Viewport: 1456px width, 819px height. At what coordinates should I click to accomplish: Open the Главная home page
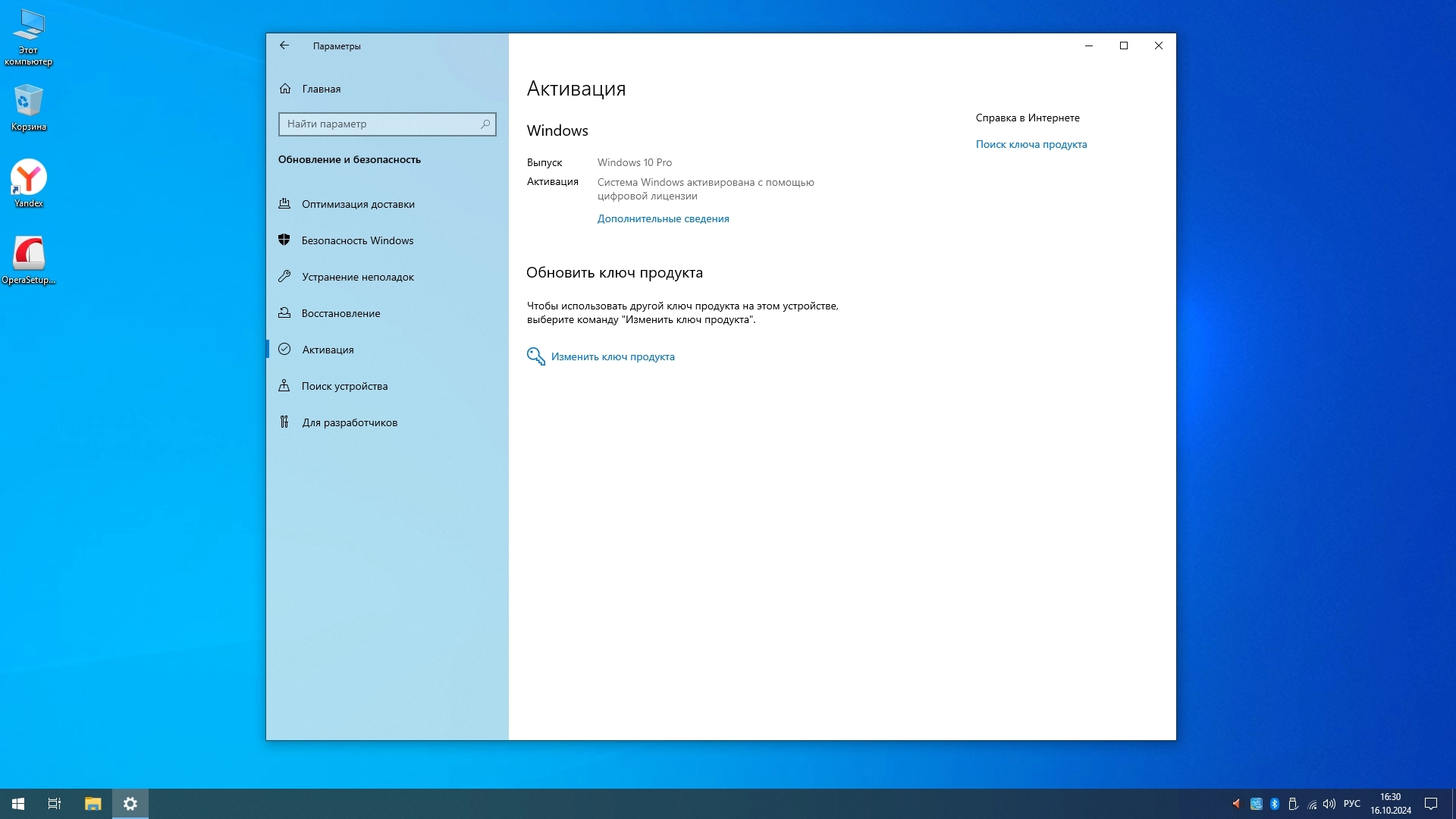[x=321, y=89]
